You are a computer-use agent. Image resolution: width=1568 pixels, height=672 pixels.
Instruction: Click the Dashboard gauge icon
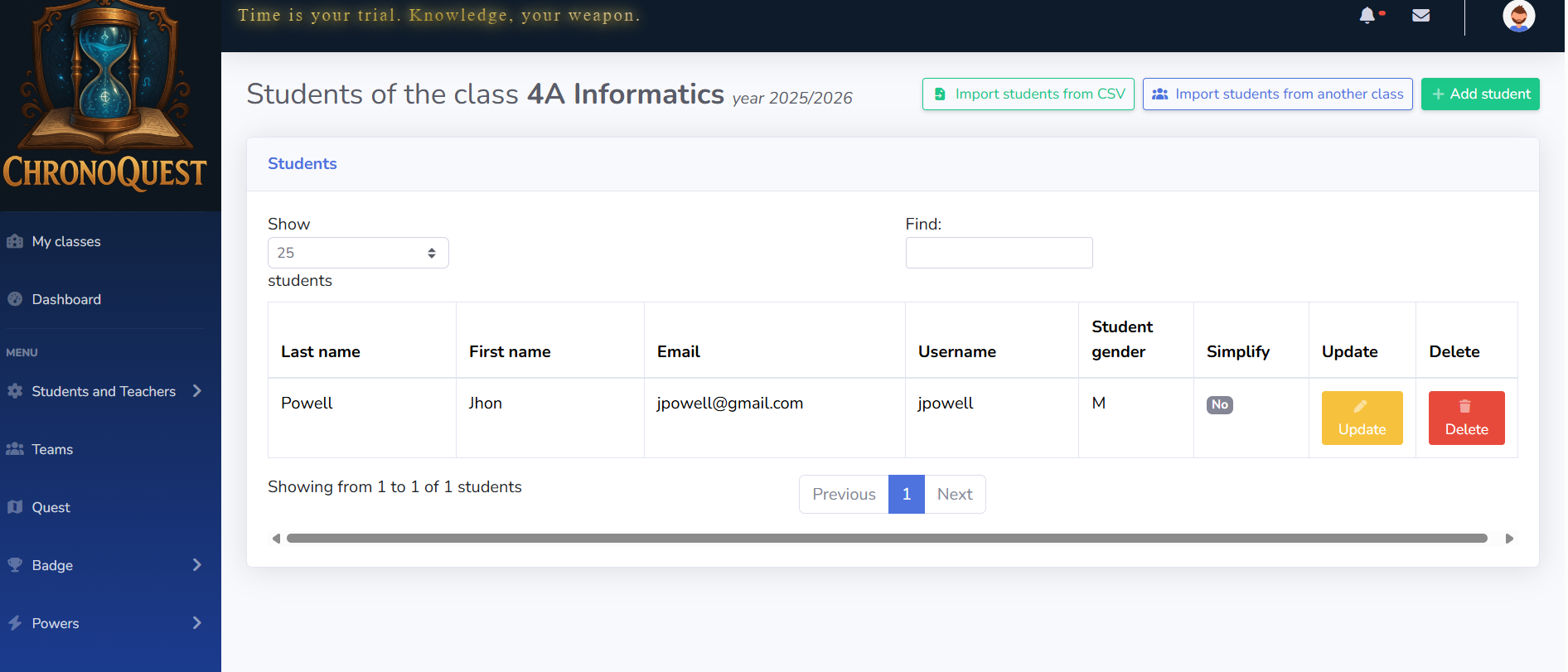(15, 299)
